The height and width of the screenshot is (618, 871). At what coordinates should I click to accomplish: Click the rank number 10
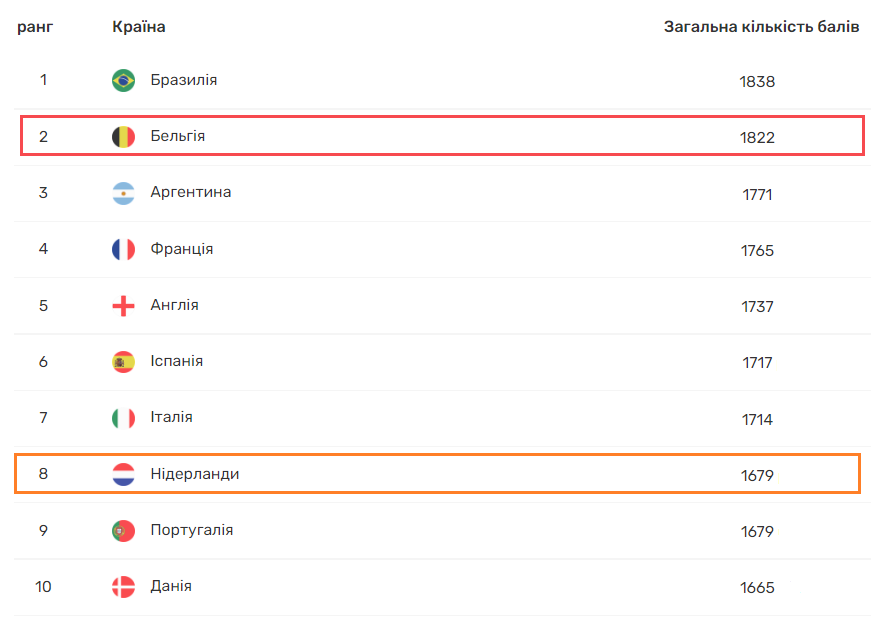coord(43,587)
